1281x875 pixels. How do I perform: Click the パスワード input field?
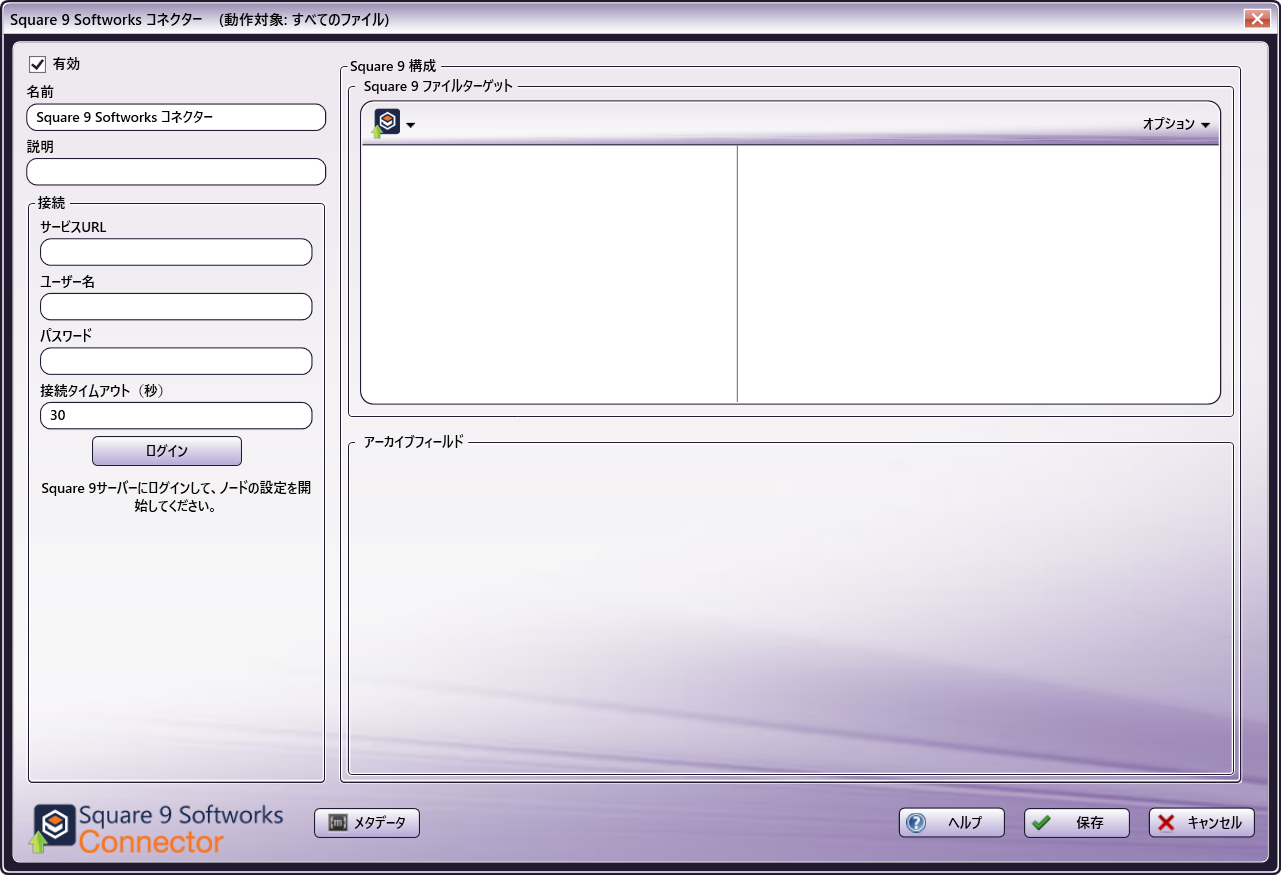click(x=176, y=361)
